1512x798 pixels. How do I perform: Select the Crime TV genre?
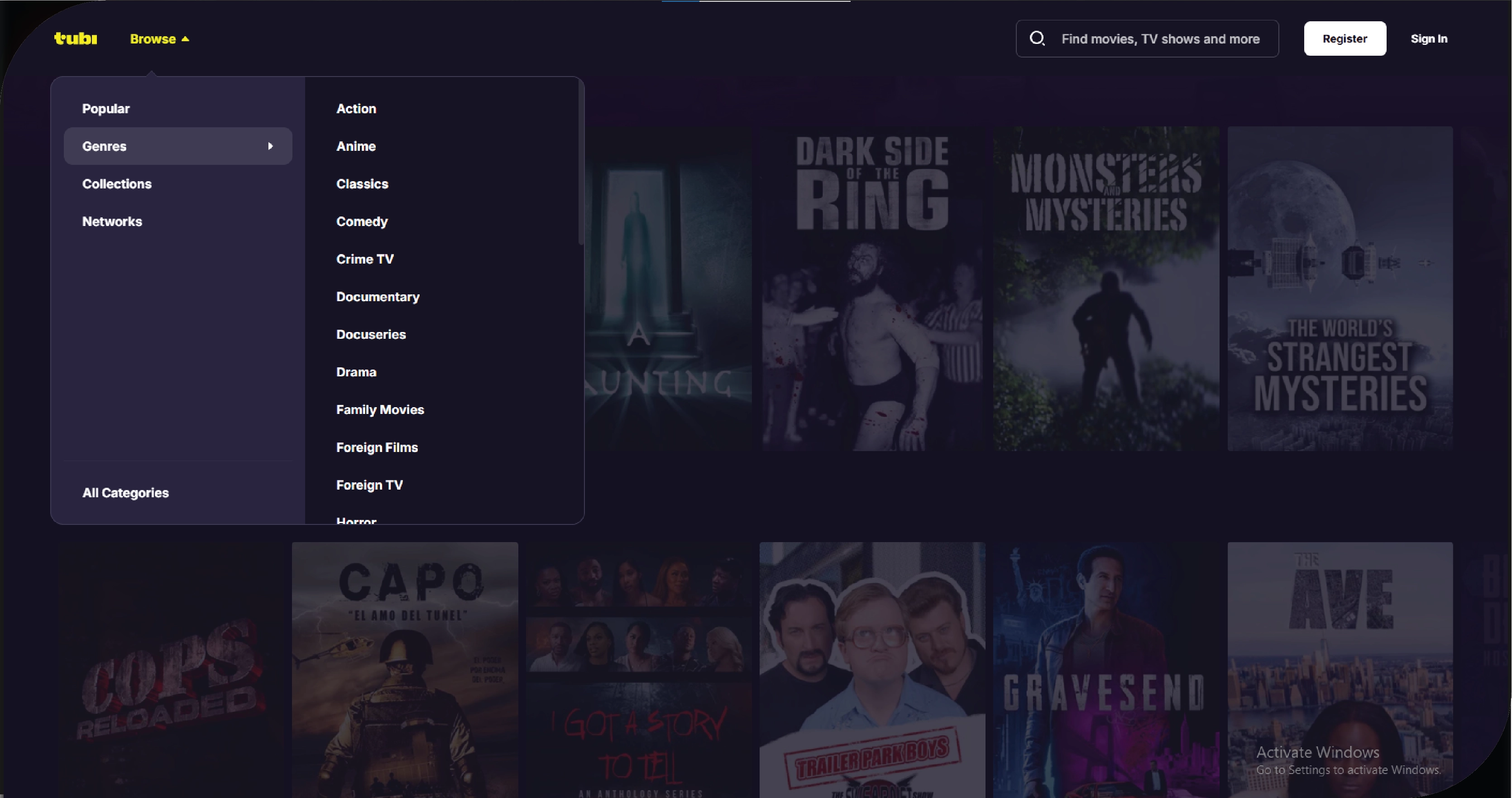pyautogui.click(x=364, y=259)
